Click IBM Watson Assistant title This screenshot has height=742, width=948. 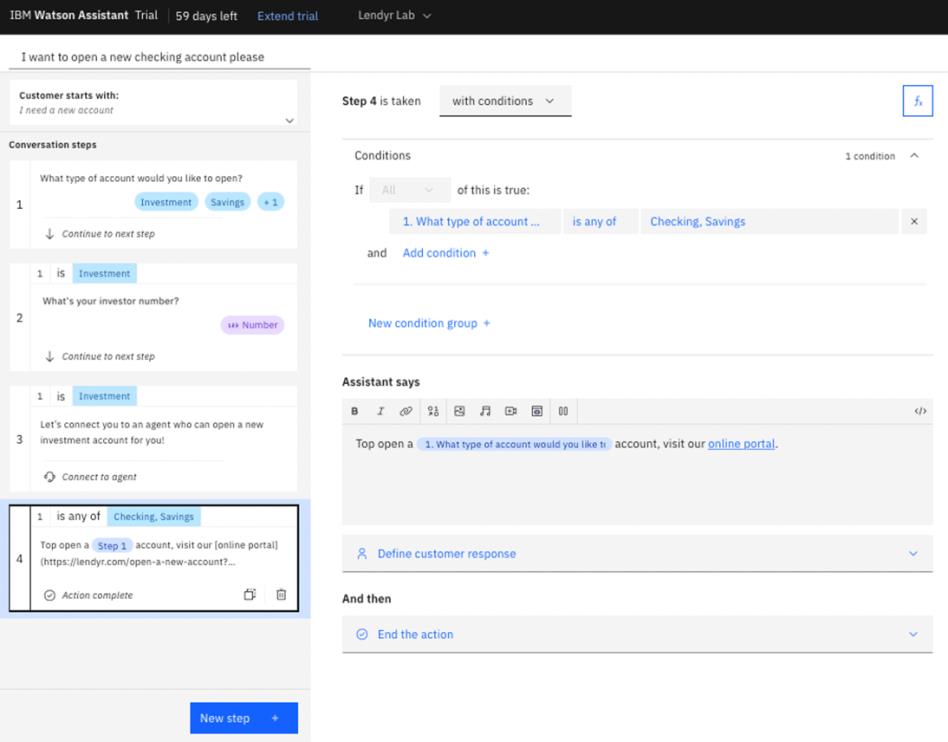pyautogui.click(x=69, y=15)
